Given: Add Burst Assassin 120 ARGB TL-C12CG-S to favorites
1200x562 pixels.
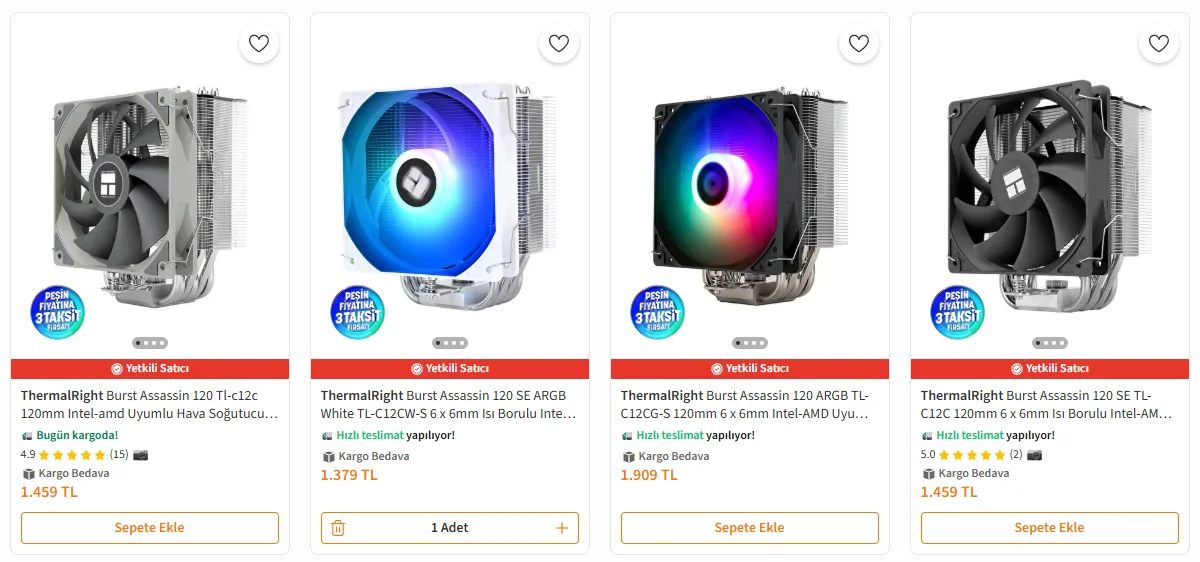Looking at the screenshot, I should [x=859, y=43].
